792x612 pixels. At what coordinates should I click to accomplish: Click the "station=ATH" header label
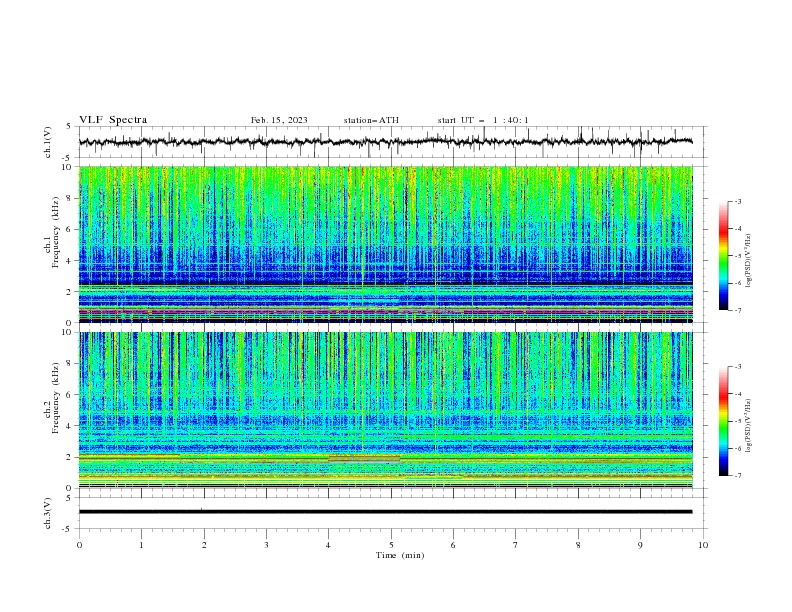click(x=371, y=120)
